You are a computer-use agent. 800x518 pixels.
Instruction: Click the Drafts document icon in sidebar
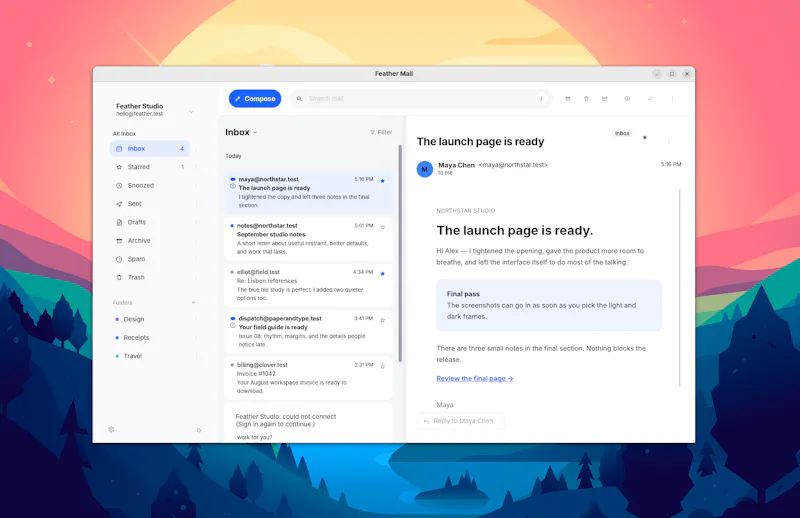pos(119,222)
